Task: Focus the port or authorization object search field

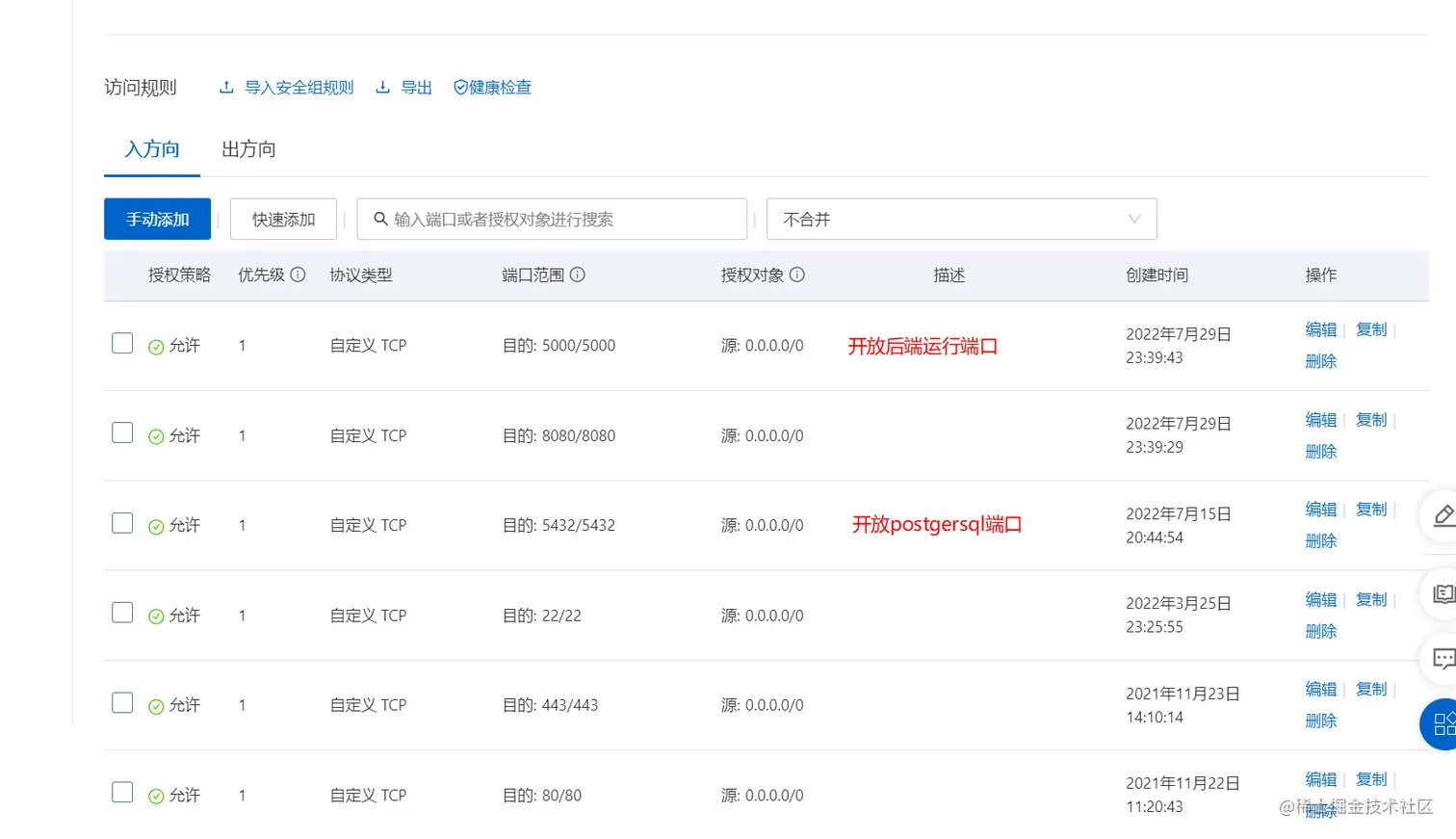Action: click(552, 219)
